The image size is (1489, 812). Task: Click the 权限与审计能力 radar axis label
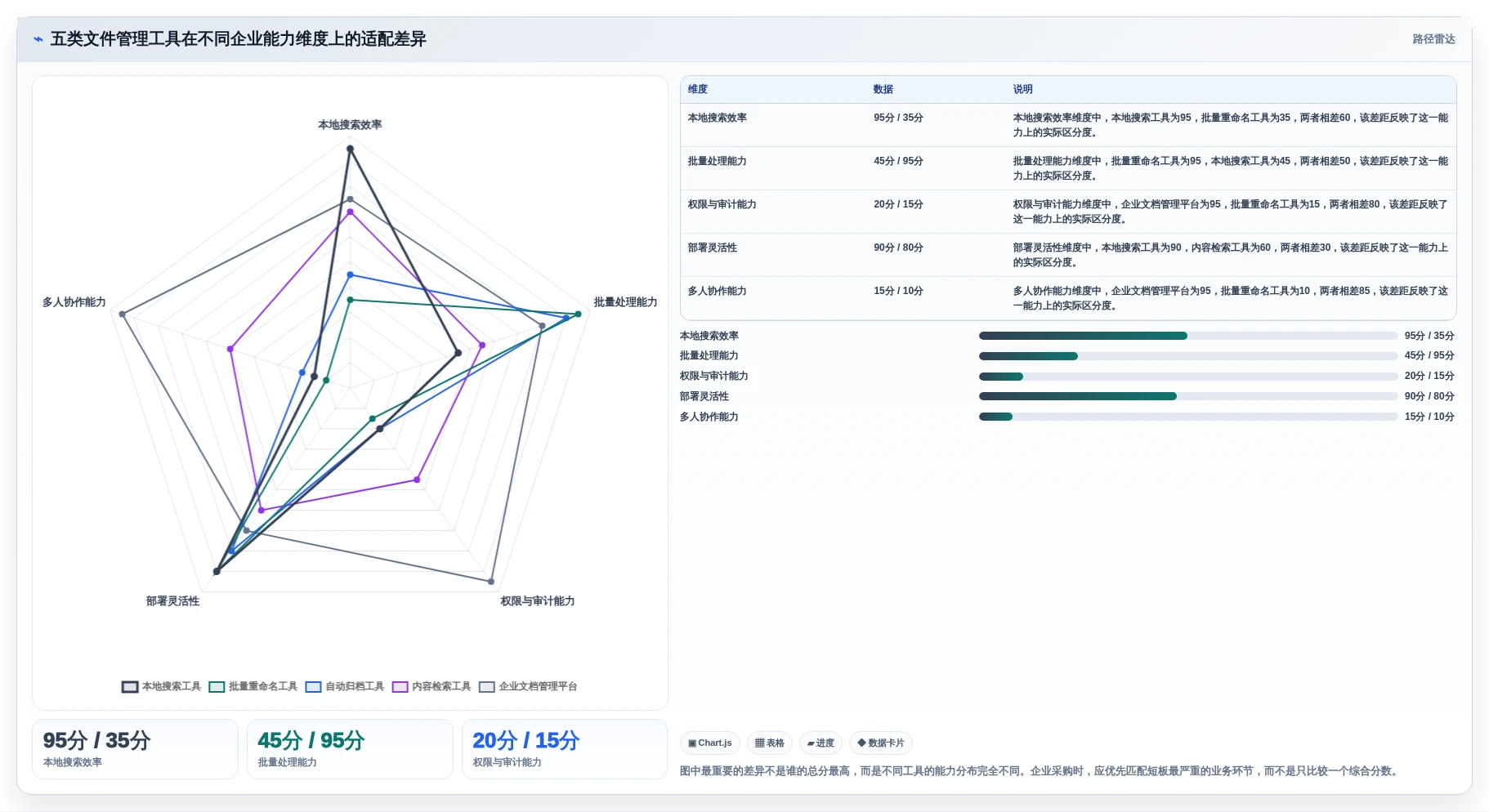[x=538, y=601]
